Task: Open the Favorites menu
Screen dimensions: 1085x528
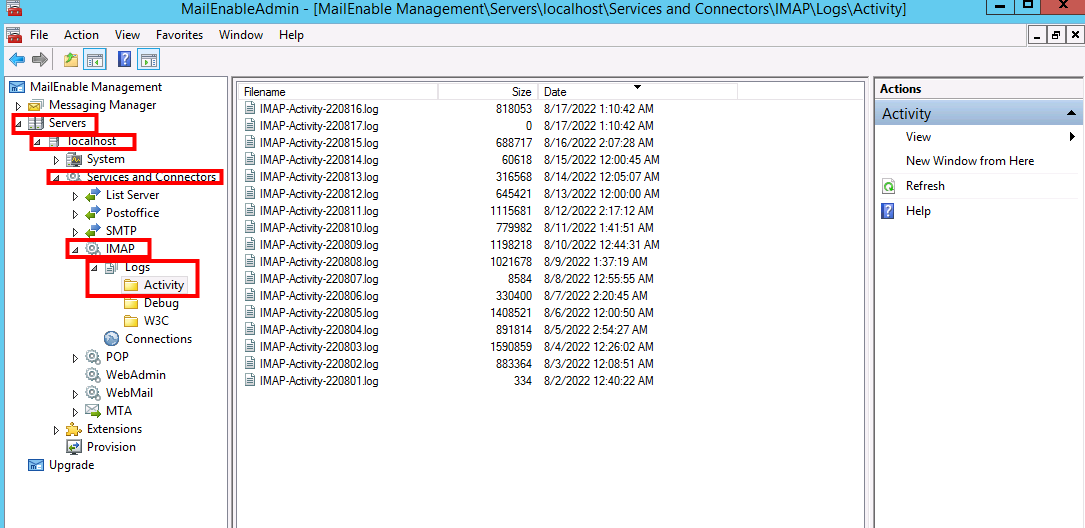Action: pyautogui.click(x=179, y=35)
